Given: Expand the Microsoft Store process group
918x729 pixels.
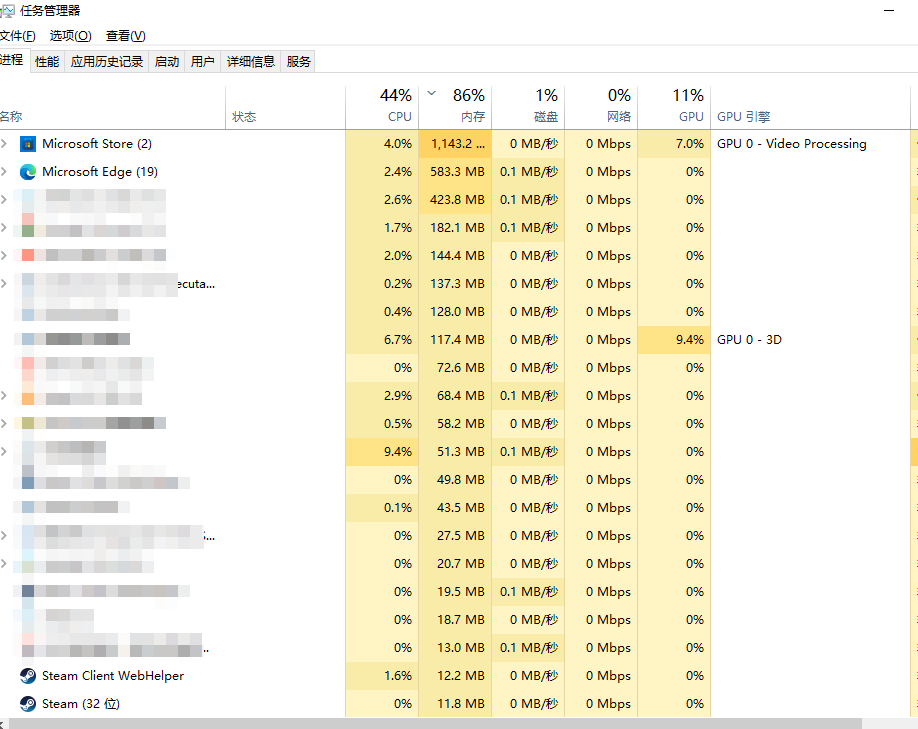Looking at the screenshot, I should (x=6, y=143).
